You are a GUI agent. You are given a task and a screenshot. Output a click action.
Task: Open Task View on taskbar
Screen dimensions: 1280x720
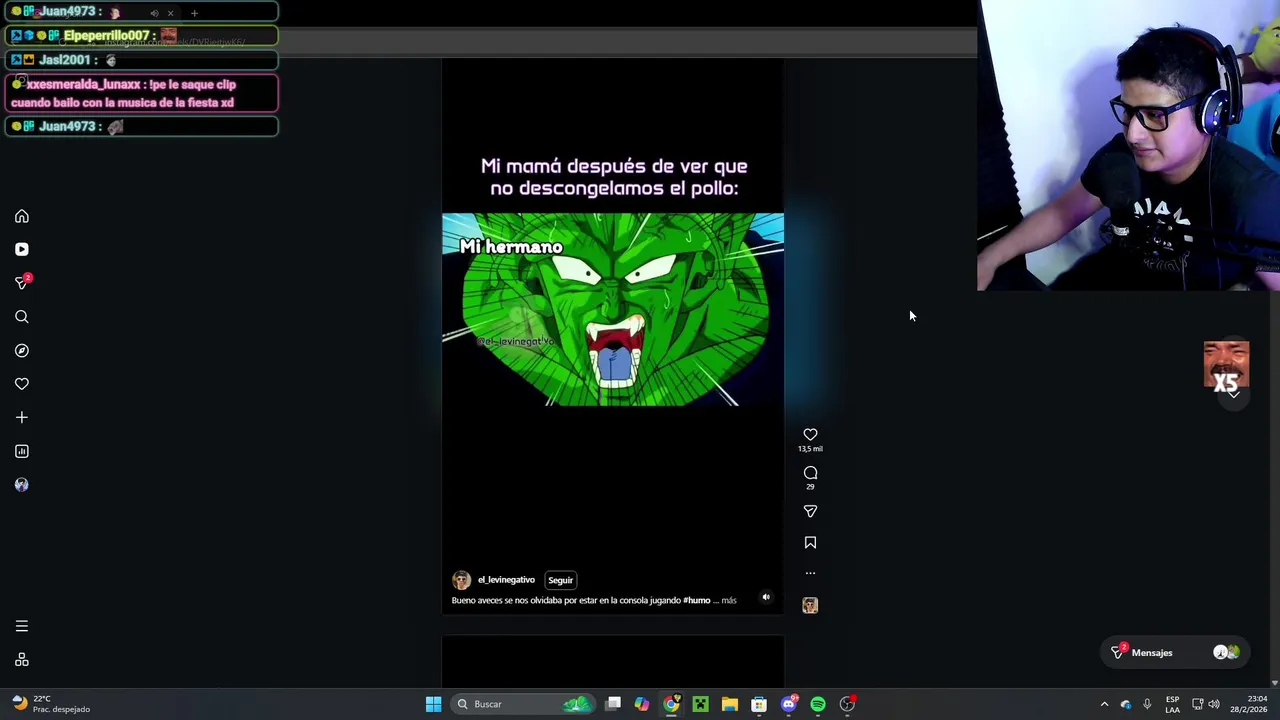coord(613,704)
